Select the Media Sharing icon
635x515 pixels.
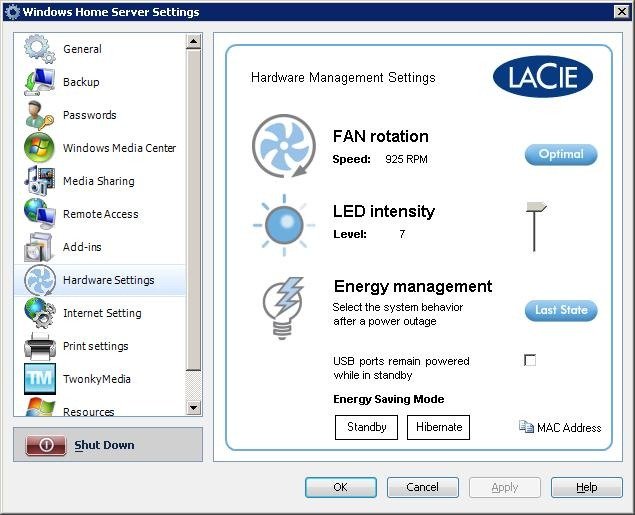coord(39,181)
